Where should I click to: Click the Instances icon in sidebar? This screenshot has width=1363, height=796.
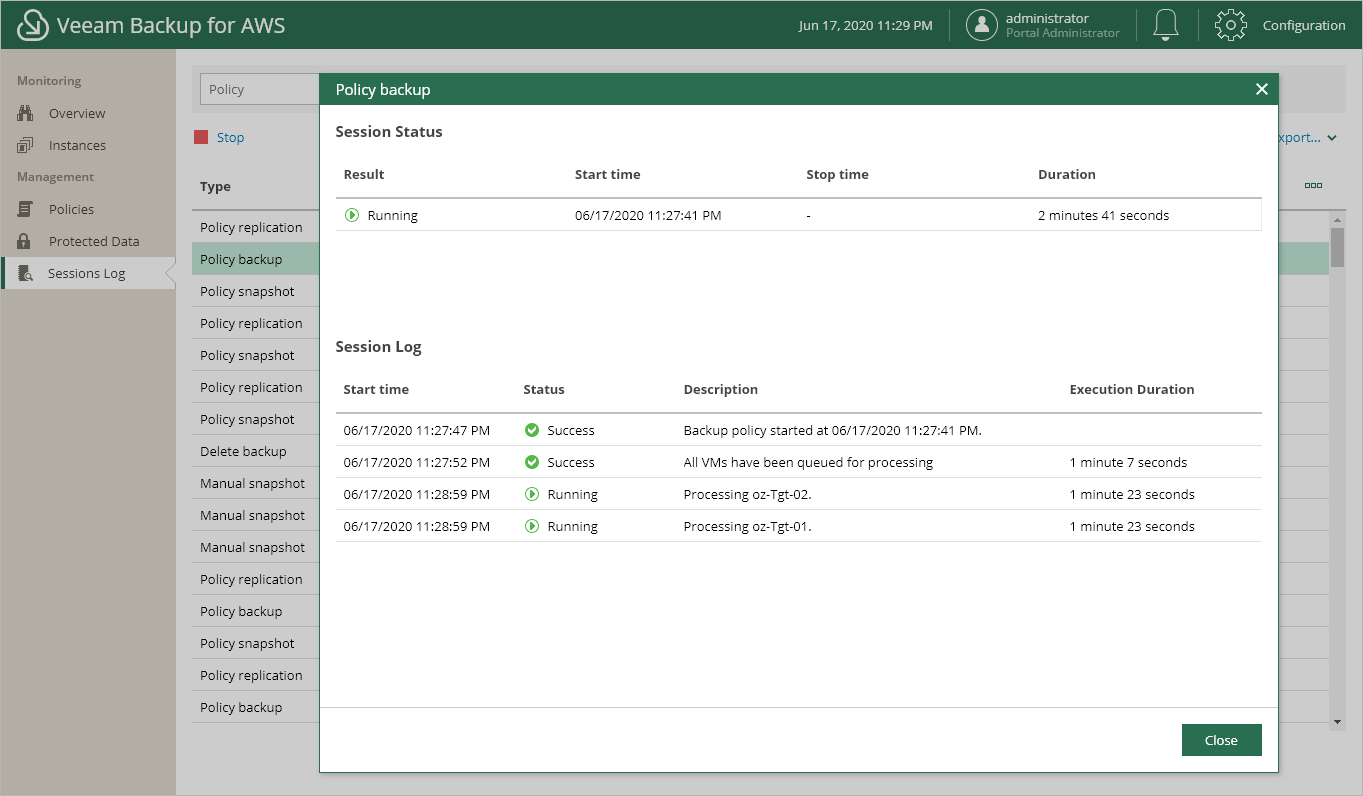pyautogui.click(x=26, y=145)
